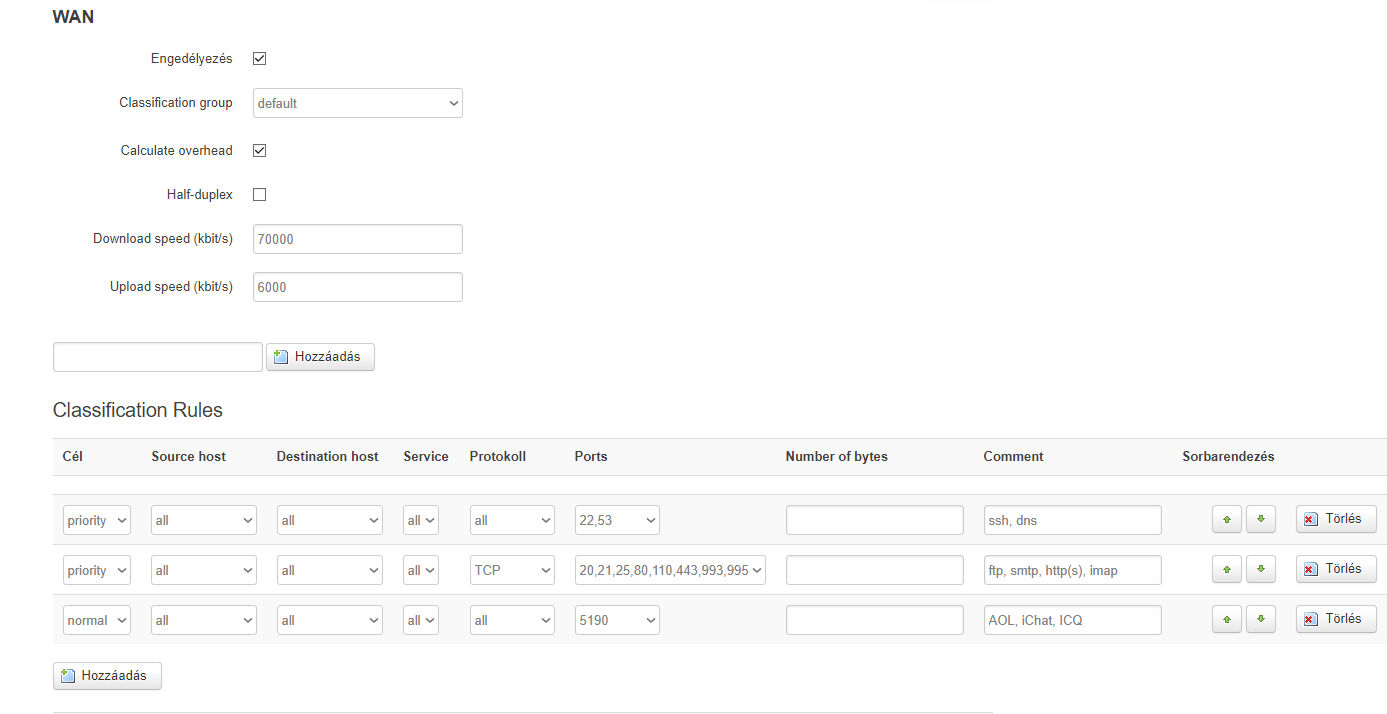The width and height of the screenshot is (1387, 714).
Task: Delete the ssh, dns classification rule
Action: point(1336,519)
